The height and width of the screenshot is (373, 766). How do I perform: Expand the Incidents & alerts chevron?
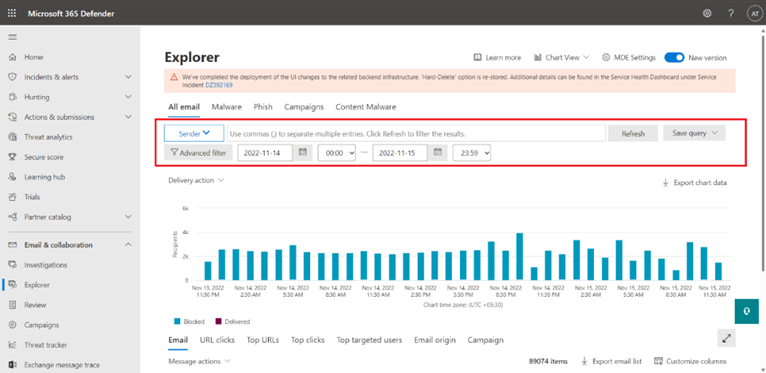click(128, 77)
